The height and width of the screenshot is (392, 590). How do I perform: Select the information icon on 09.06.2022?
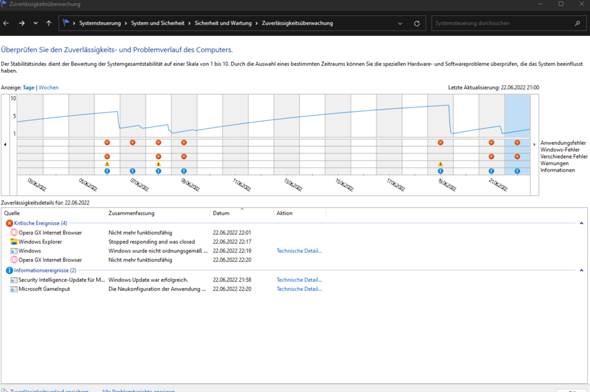(x=184, y=171)
